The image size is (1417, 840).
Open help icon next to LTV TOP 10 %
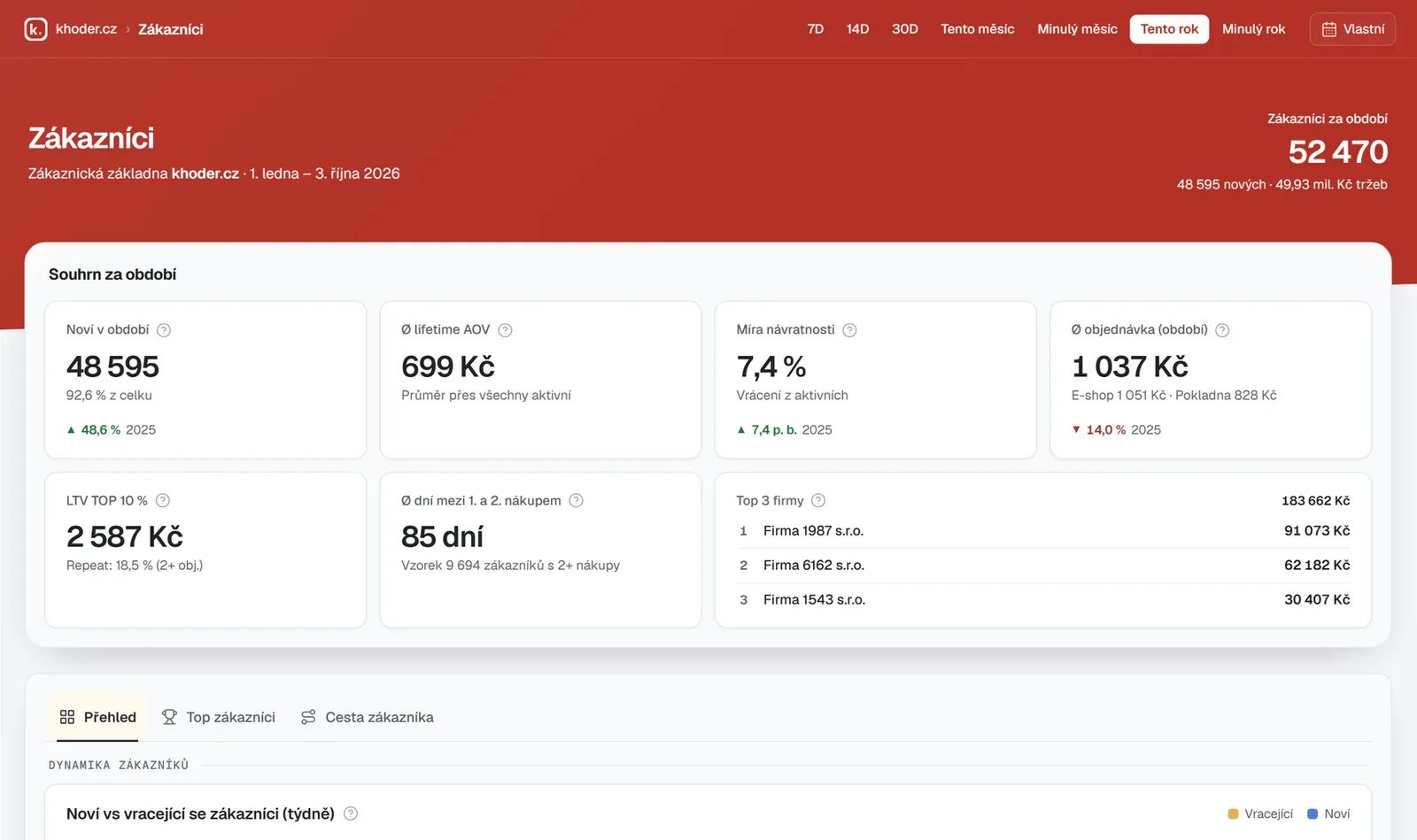(x=163, y=501)
